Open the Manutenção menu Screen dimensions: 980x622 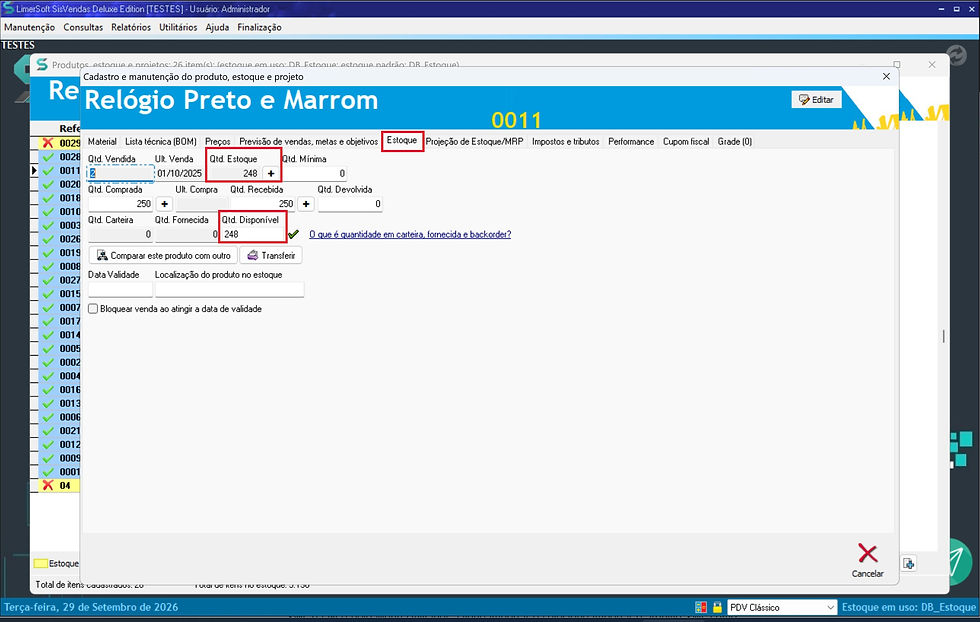[x=29, y=28]
